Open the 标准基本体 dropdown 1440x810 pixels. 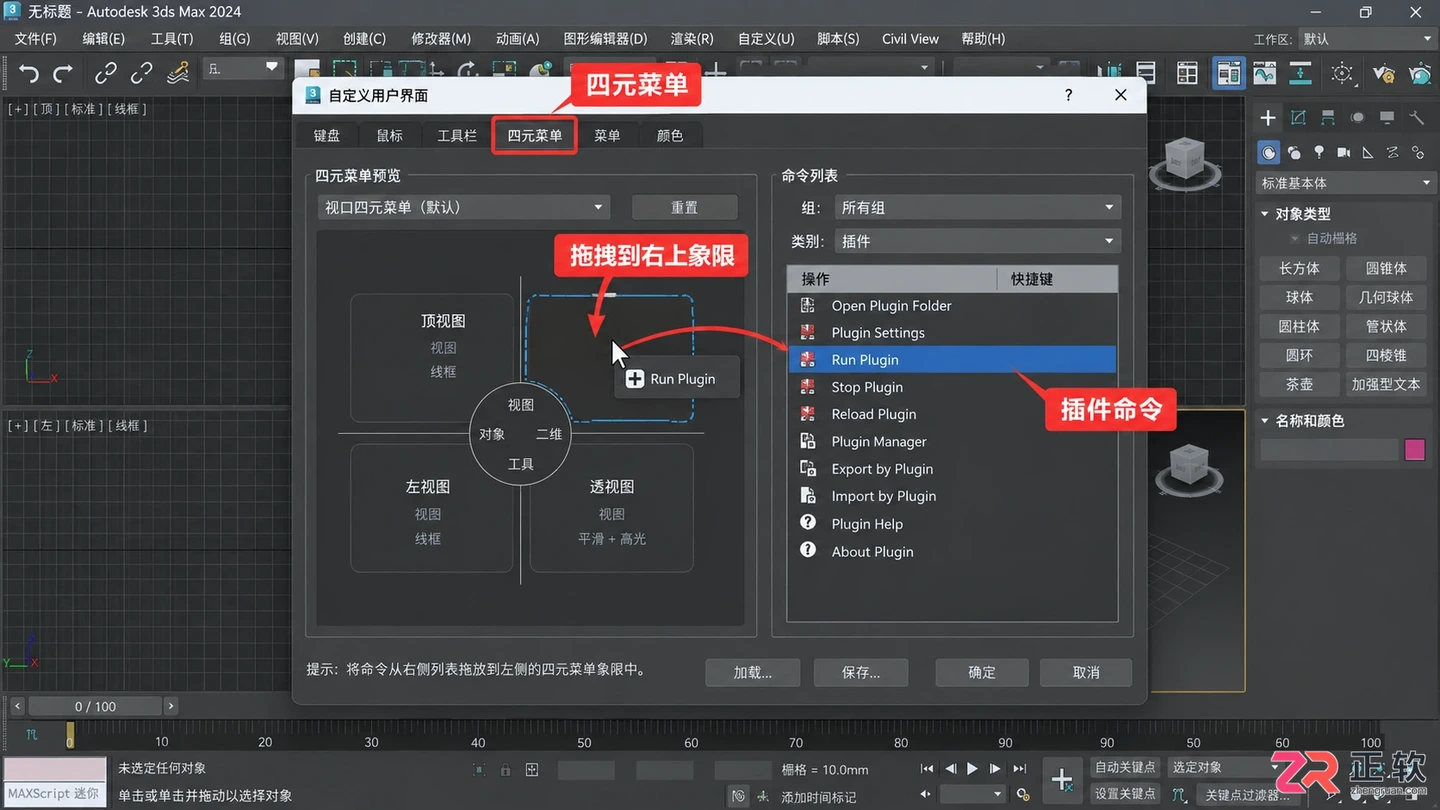click(x=1345, y=183)
